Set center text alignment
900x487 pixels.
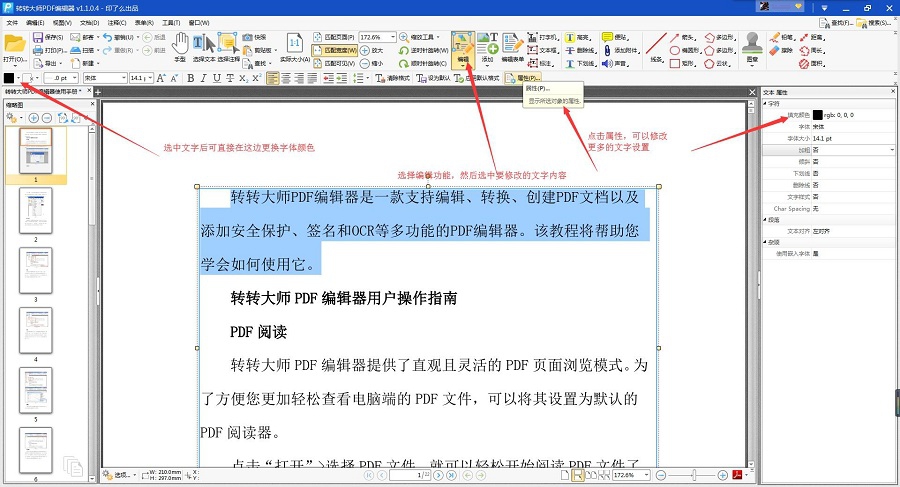click(286, 78)
